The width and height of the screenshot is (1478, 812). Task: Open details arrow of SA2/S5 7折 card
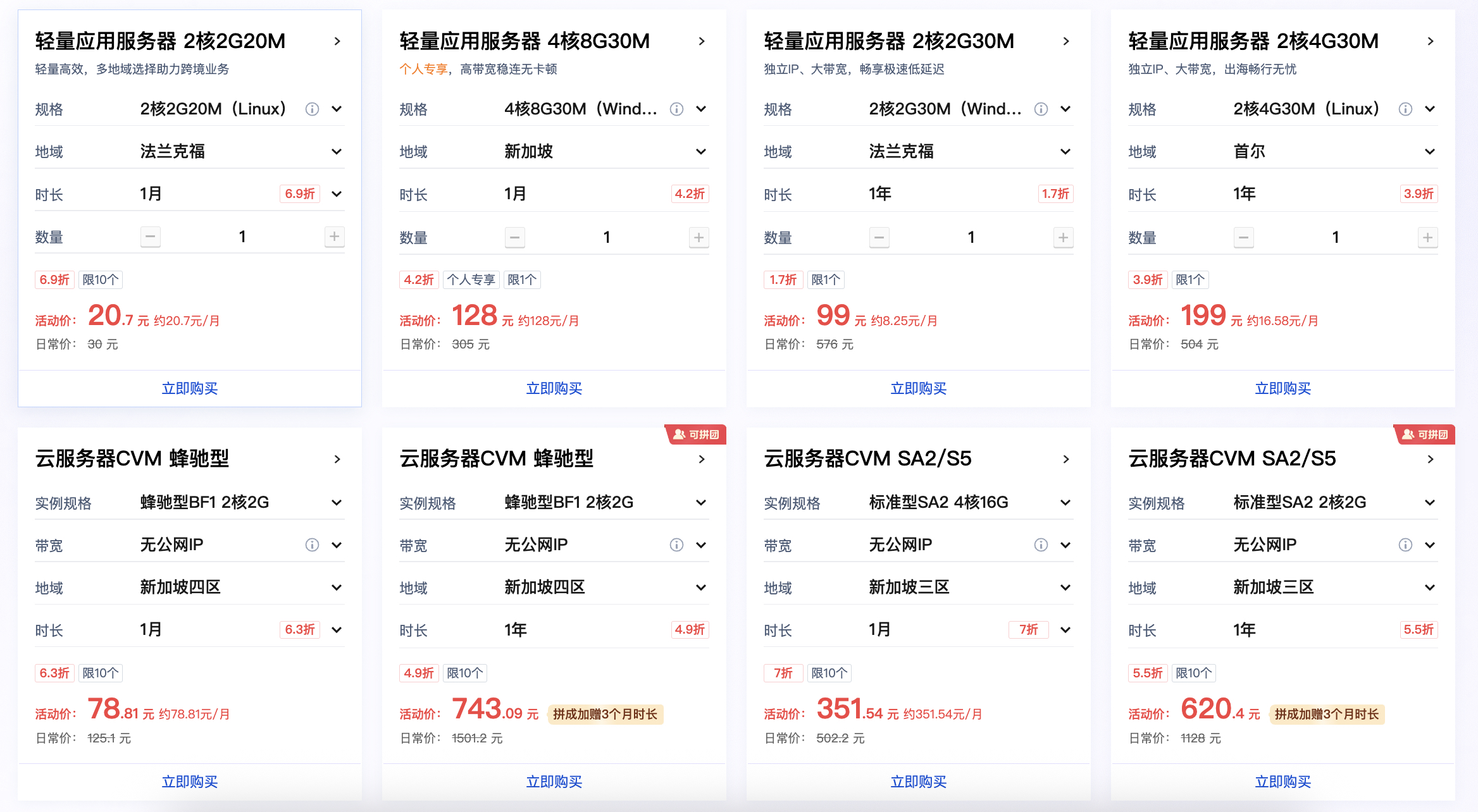[1066, 459]
